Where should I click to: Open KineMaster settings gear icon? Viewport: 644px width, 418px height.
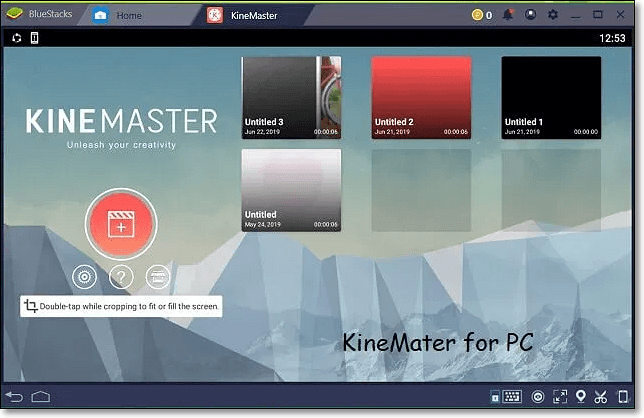tap(84, 277)
